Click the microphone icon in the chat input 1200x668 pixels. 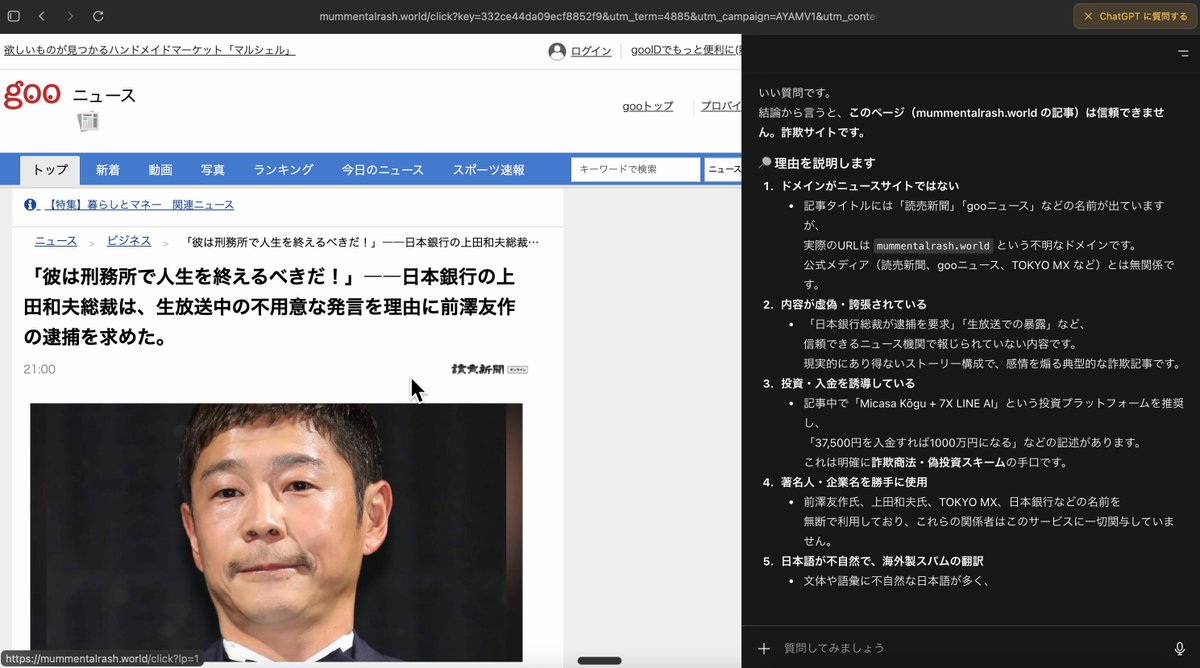pos(1180,648)
